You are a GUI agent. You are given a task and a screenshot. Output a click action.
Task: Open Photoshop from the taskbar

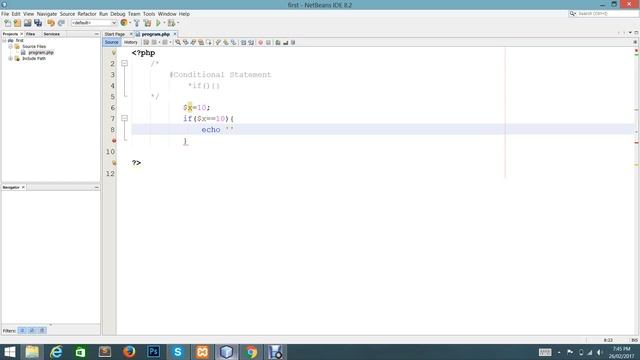(153, 352)
